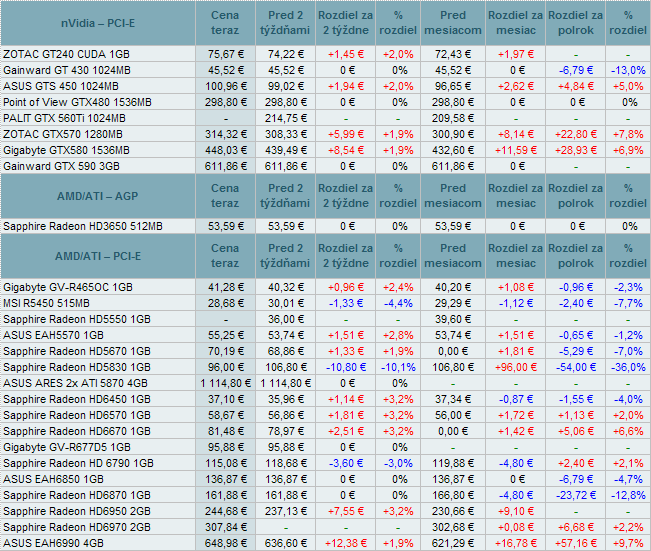Select the '-4,4%' percentage cell
This screenshot has height=551, width=651.
pyautogui.click(x=398, y=303)
